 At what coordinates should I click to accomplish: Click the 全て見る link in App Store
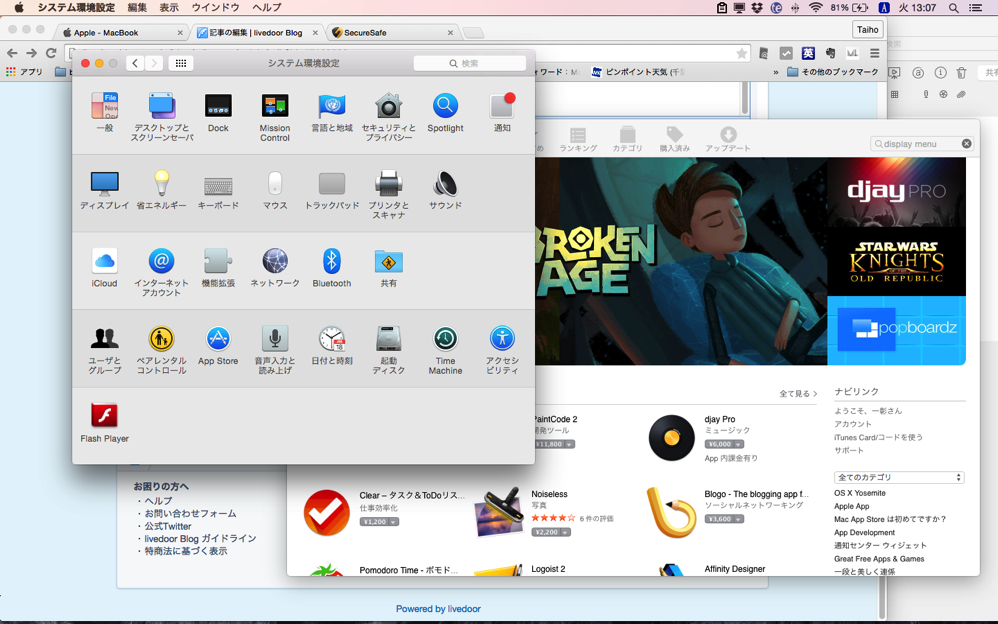pos(798,394)
